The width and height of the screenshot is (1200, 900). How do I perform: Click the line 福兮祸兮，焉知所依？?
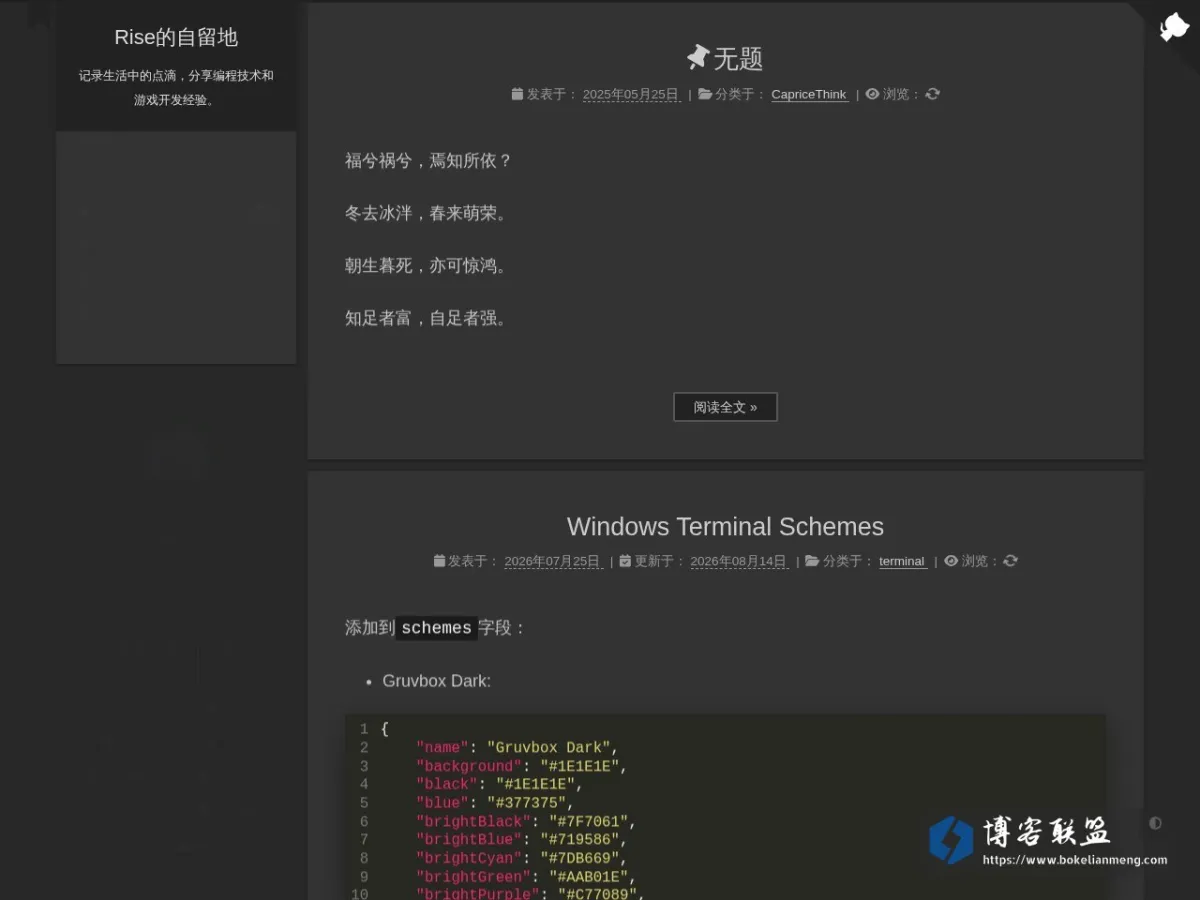point(428,161)
